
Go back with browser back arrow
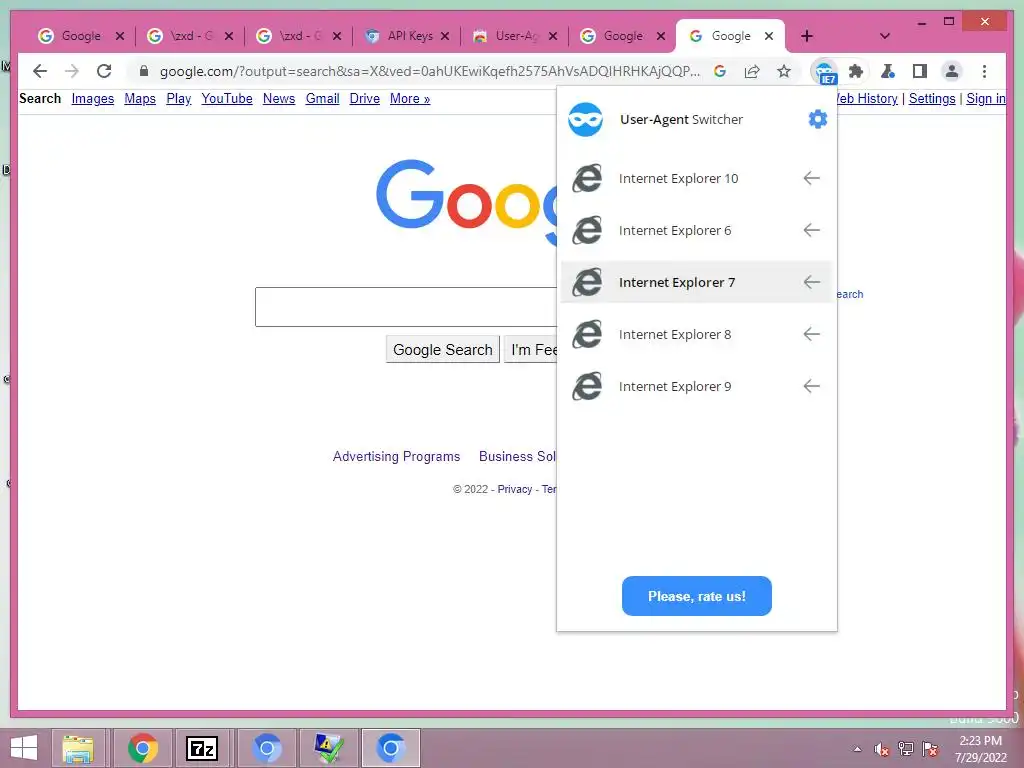tap(40, 71)
